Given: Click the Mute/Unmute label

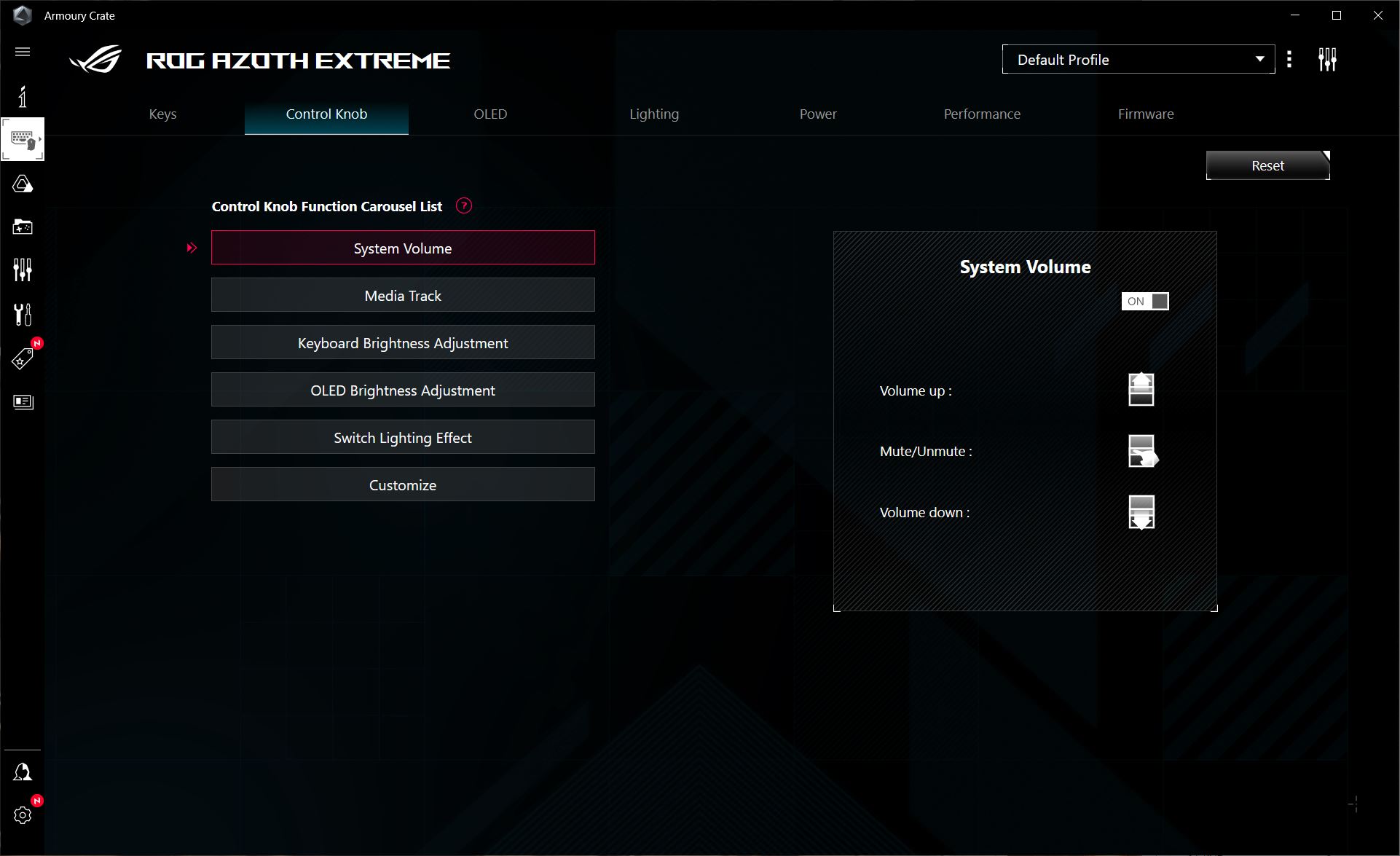Looking at the screenshot, I should coord(926,452).
